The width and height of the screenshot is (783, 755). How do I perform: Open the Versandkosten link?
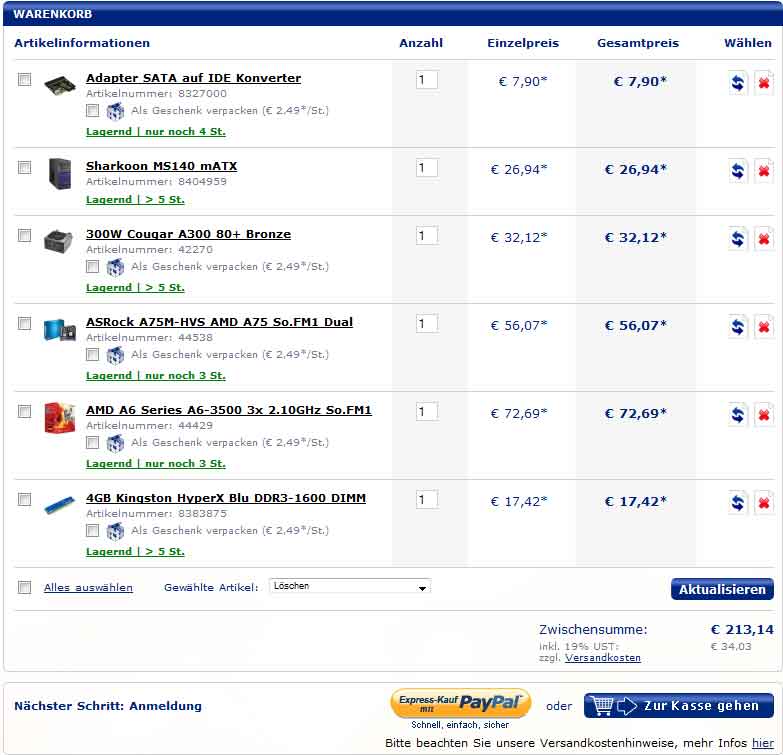[603, 658]
